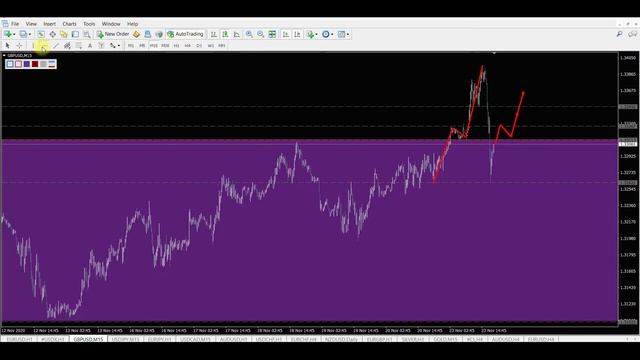Open the Terminal panel icon
Image resolution: width=640 pixels, height=360 pixels.
pyautogui.click(x=75, y=34)
